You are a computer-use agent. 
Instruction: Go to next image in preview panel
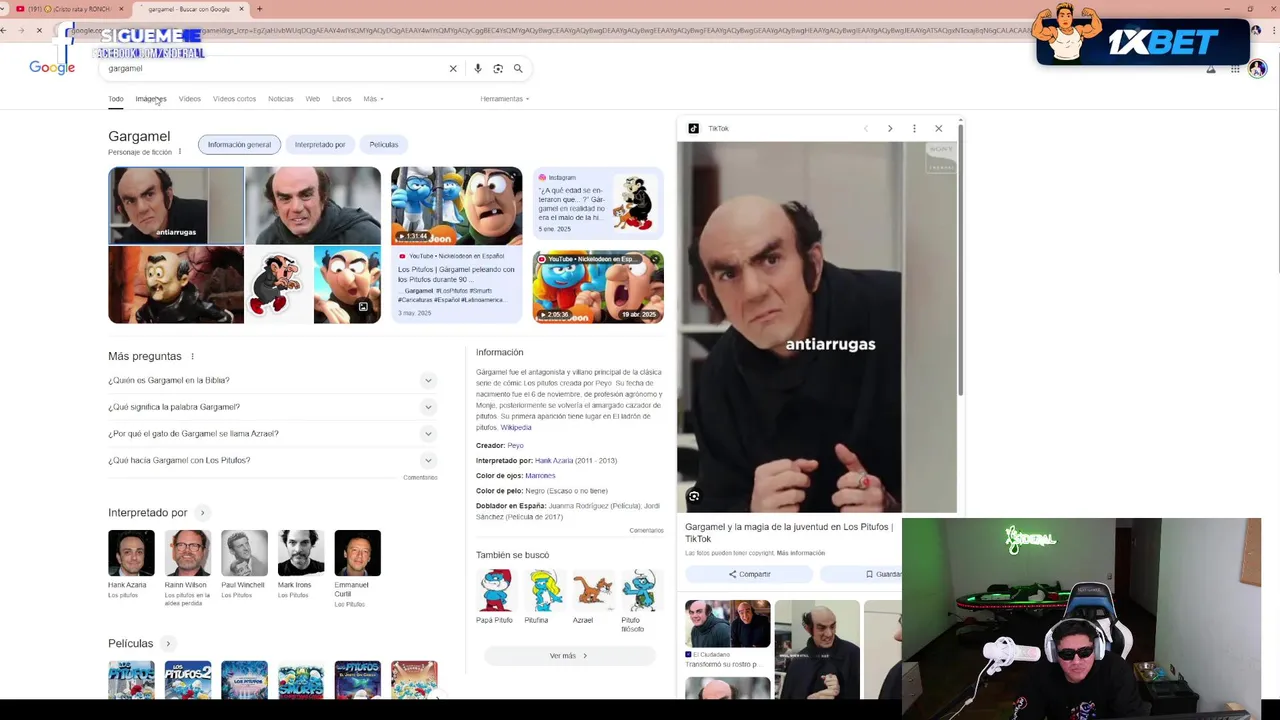[890, 128]
